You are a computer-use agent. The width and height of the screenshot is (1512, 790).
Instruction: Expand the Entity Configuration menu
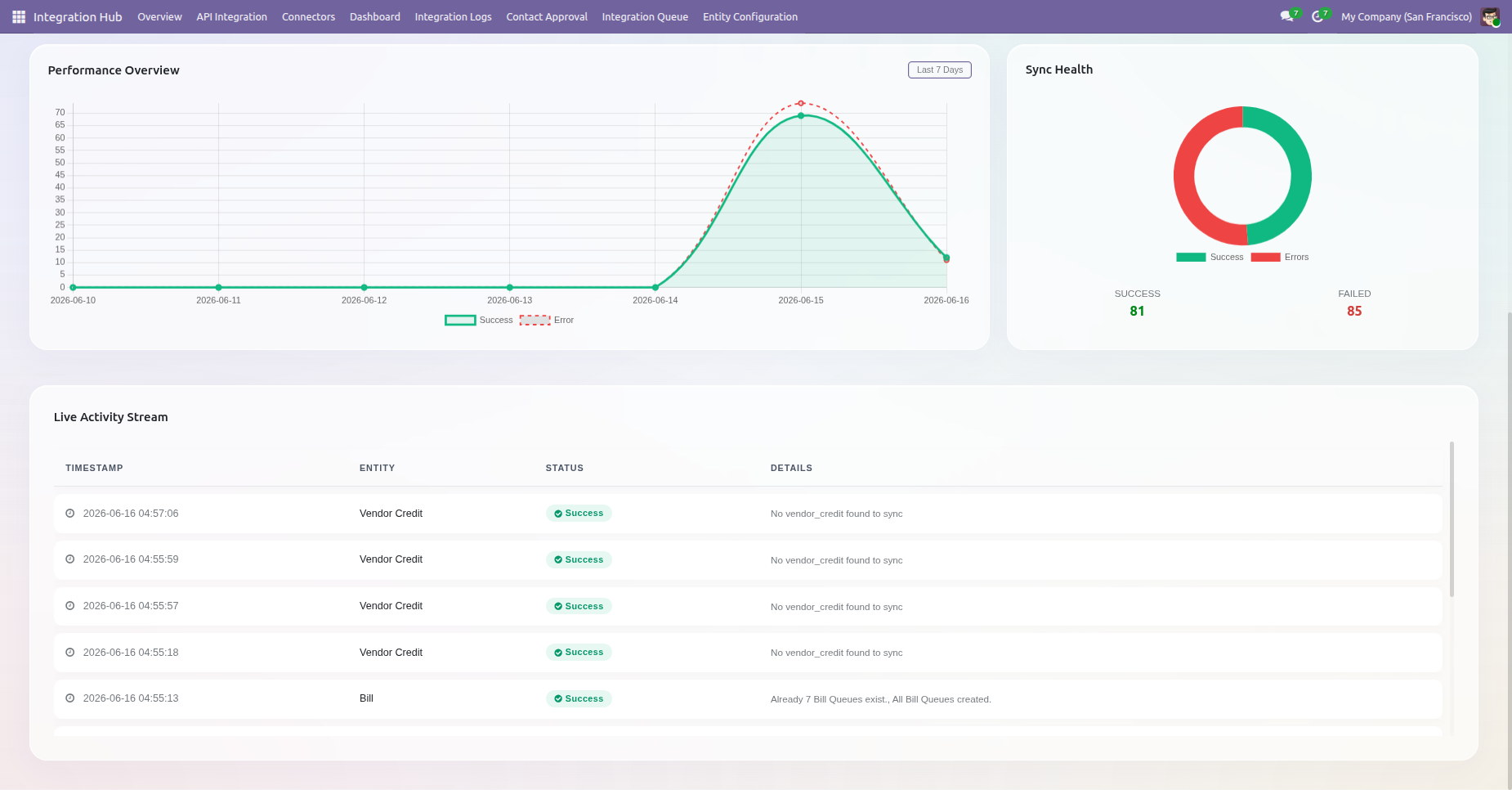click(x=750, y=16)
